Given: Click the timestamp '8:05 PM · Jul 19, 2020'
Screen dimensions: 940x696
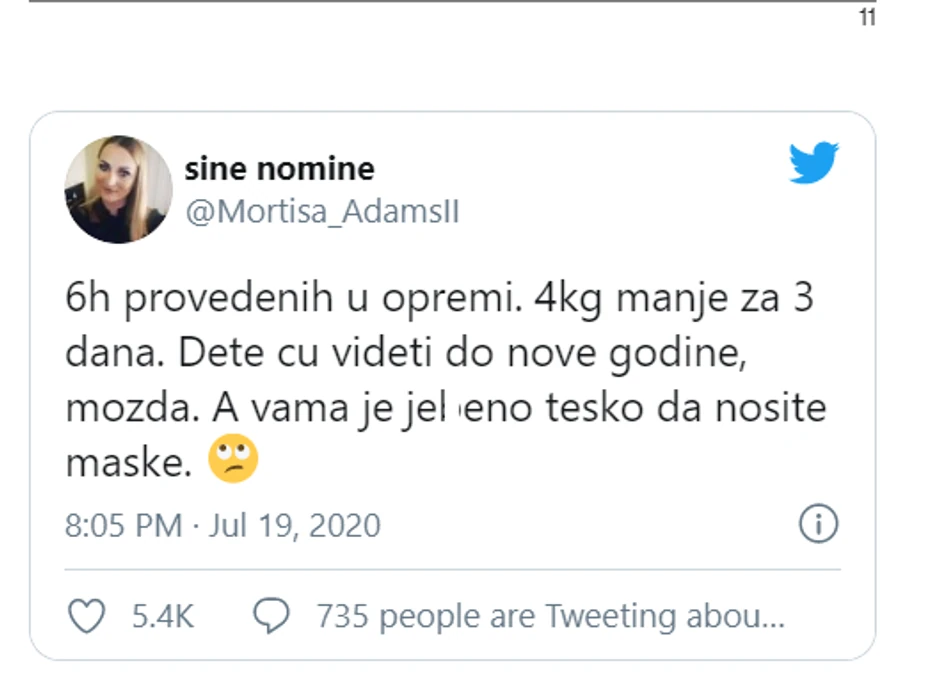Looking at the screenshot, I should point(222,524).
